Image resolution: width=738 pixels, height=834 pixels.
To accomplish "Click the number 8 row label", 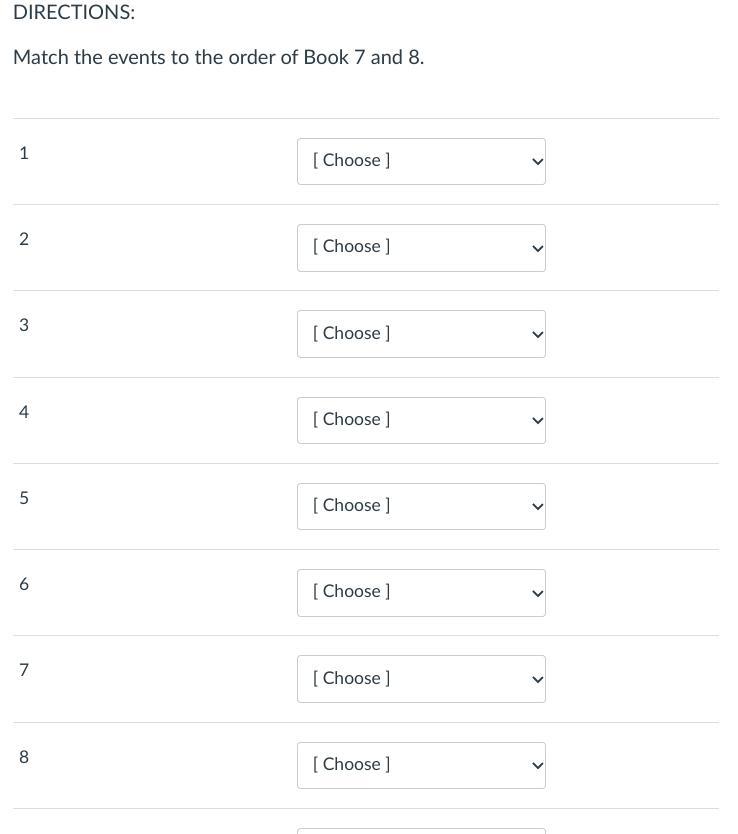I will coord(24,757).
